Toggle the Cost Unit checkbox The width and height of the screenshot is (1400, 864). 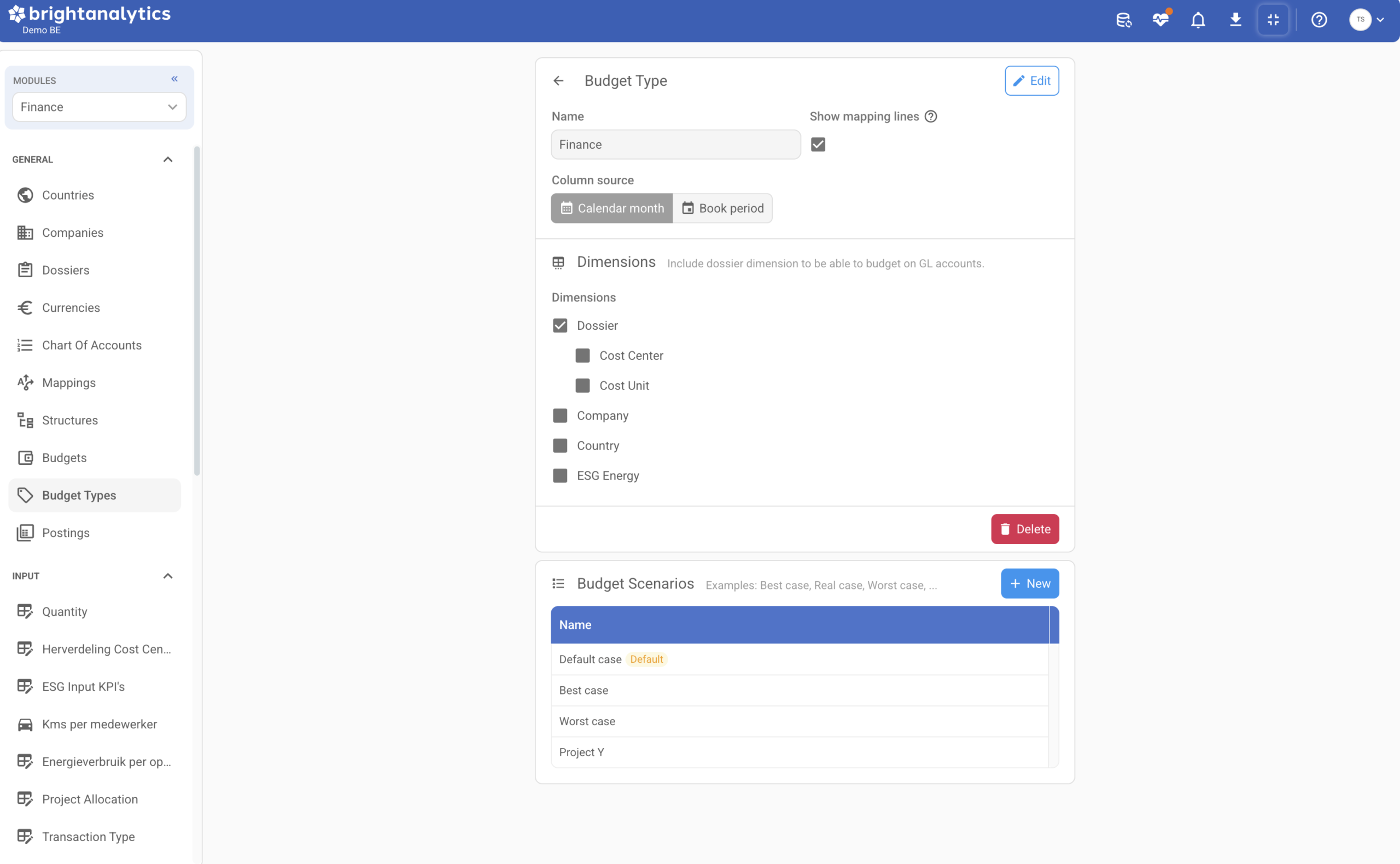(x=582, y=386)
